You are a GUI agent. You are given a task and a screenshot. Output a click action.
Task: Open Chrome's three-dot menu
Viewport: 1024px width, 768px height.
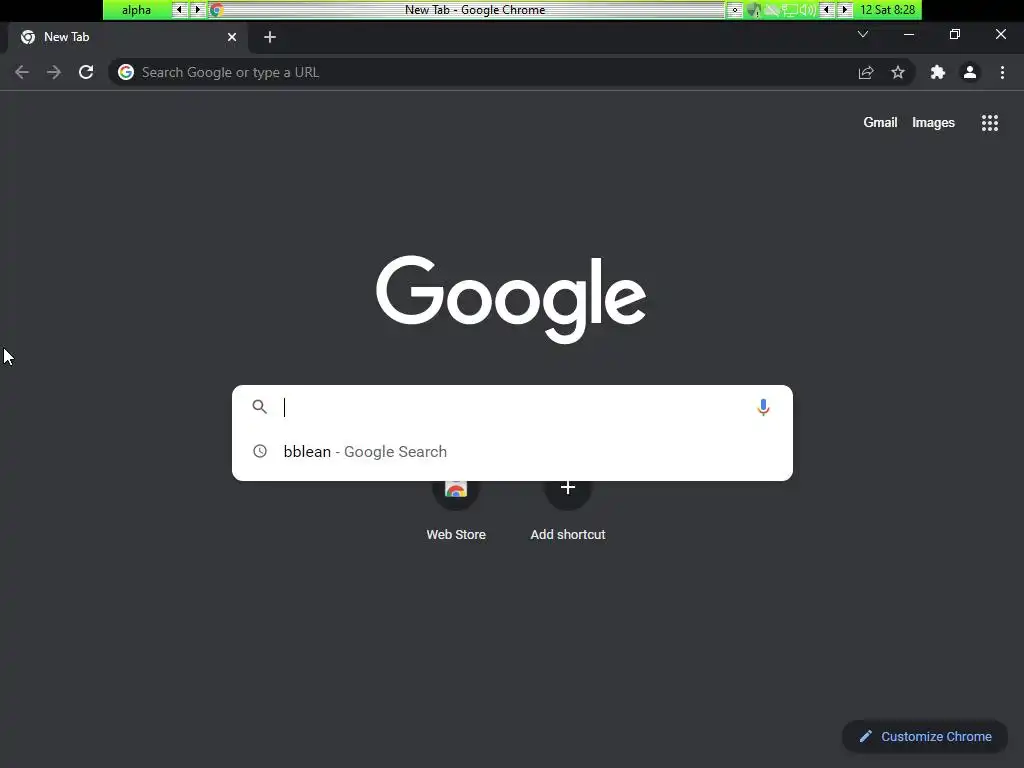1002,72
